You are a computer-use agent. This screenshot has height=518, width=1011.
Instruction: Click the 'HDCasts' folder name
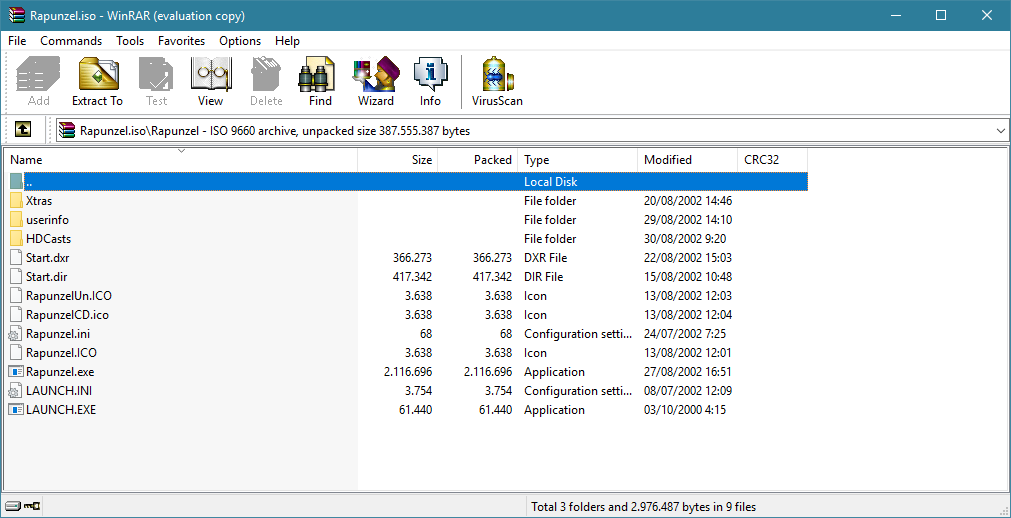pyautogui.click(x=48, y=239)
